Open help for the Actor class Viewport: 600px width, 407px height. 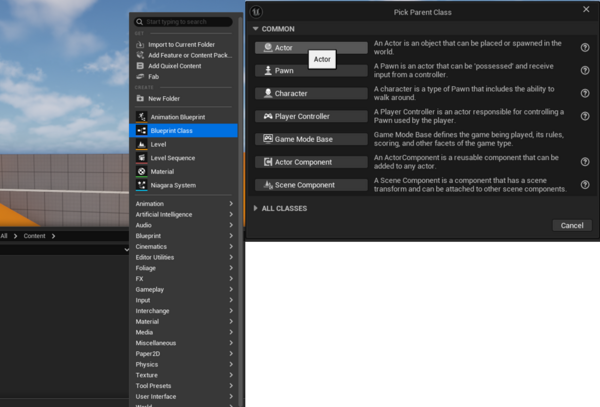pyautogui.click(x=585, y=47)
